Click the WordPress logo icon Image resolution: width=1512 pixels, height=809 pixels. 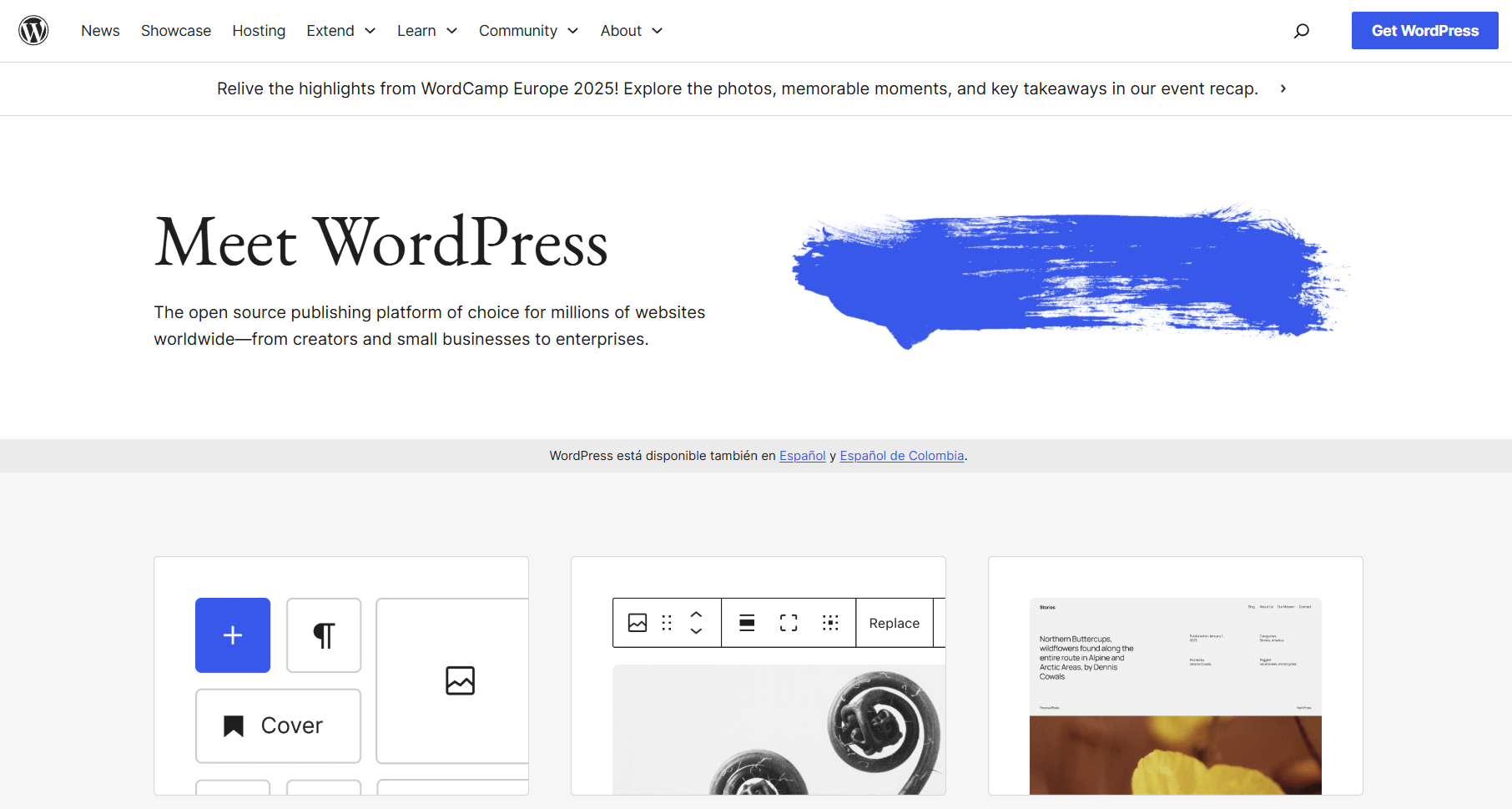[33, 31]
